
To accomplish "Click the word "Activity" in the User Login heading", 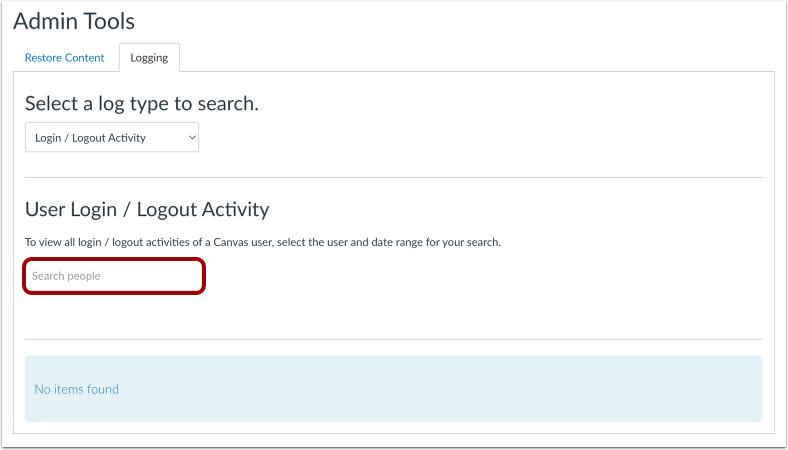I will tap(236, 209).
